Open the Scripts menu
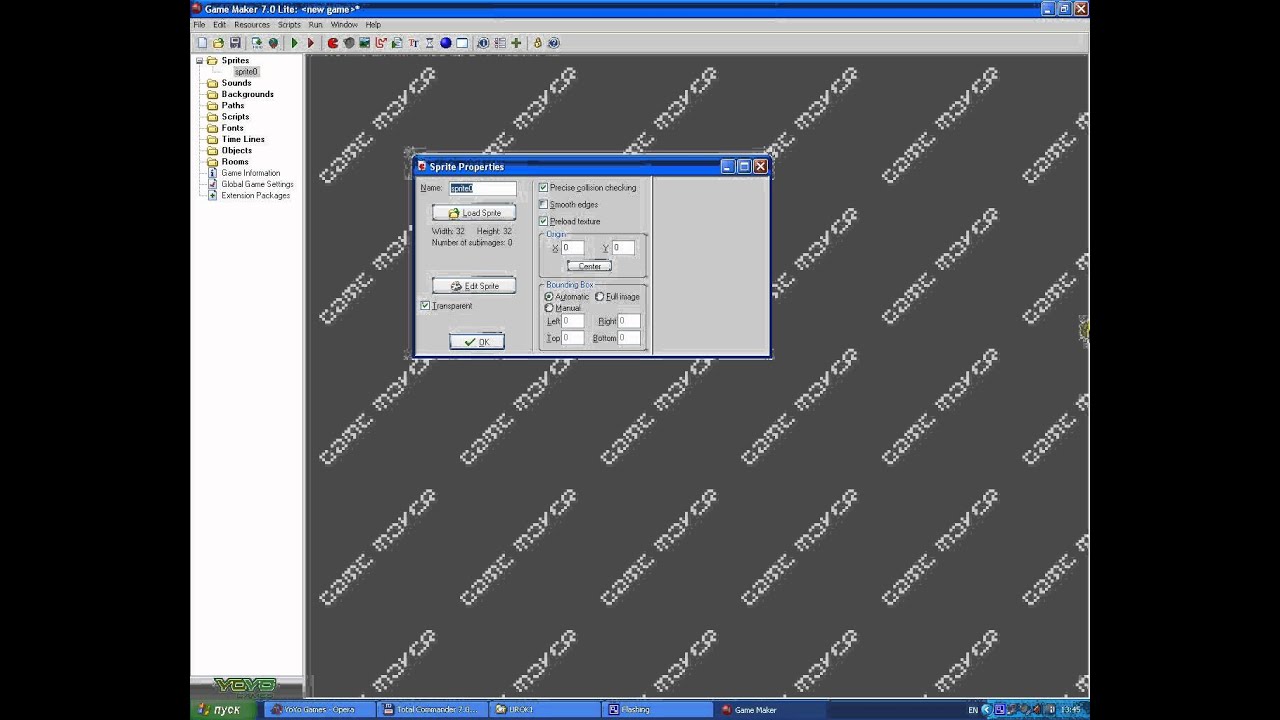This screenshot has height=720, width=1280. [x=289, y=24]
